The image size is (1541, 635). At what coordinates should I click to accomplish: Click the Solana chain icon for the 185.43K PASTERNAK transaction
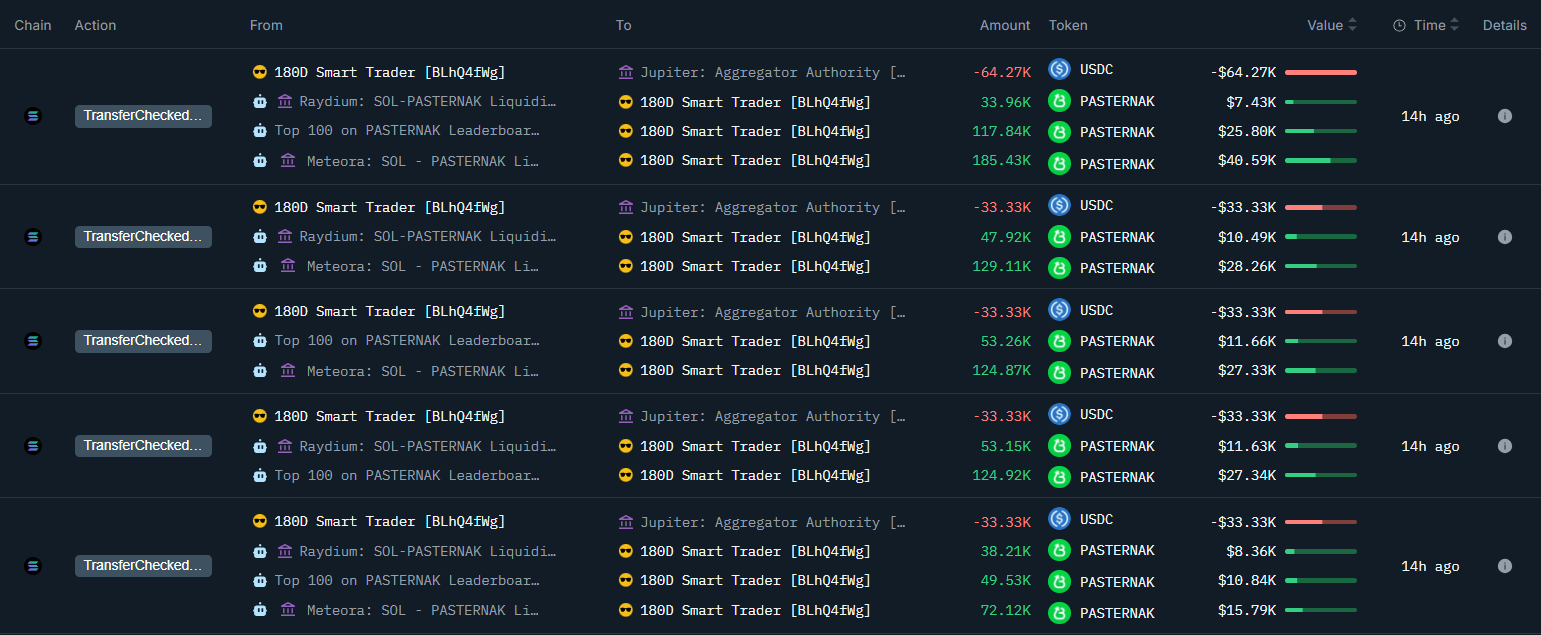(x=33, y=116)
